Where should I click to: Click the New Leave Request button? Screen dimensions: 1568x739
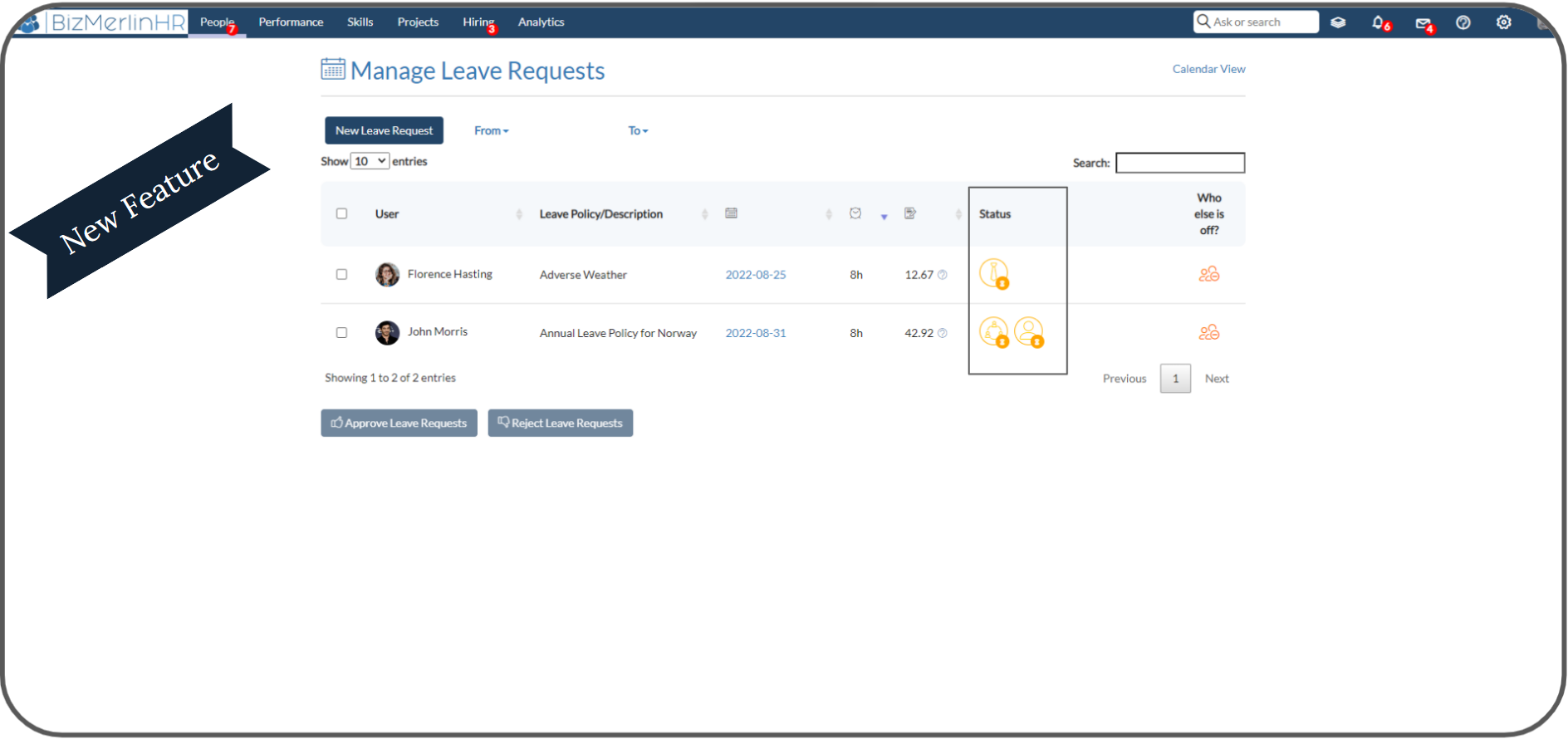point(385,130)
